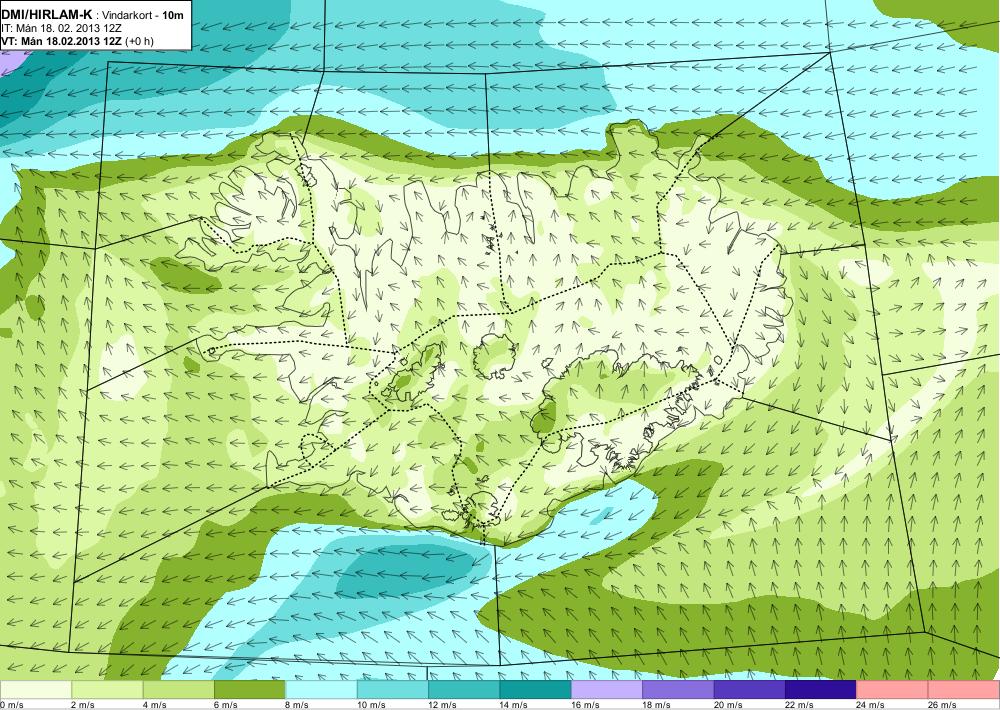Click the '24 m/s' legend label
This screenshot has width=1000, height=710.
click(871, 705)
